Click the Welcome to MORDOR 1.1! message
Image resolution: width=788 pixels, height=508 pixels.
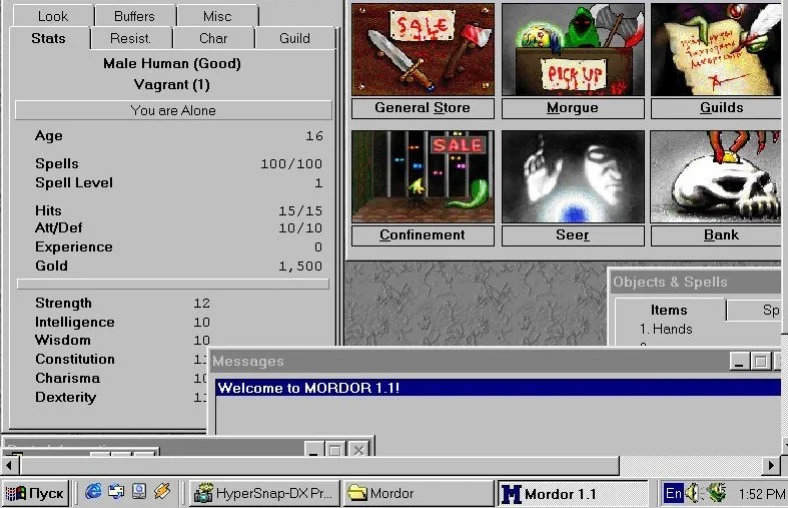(498, 388)
